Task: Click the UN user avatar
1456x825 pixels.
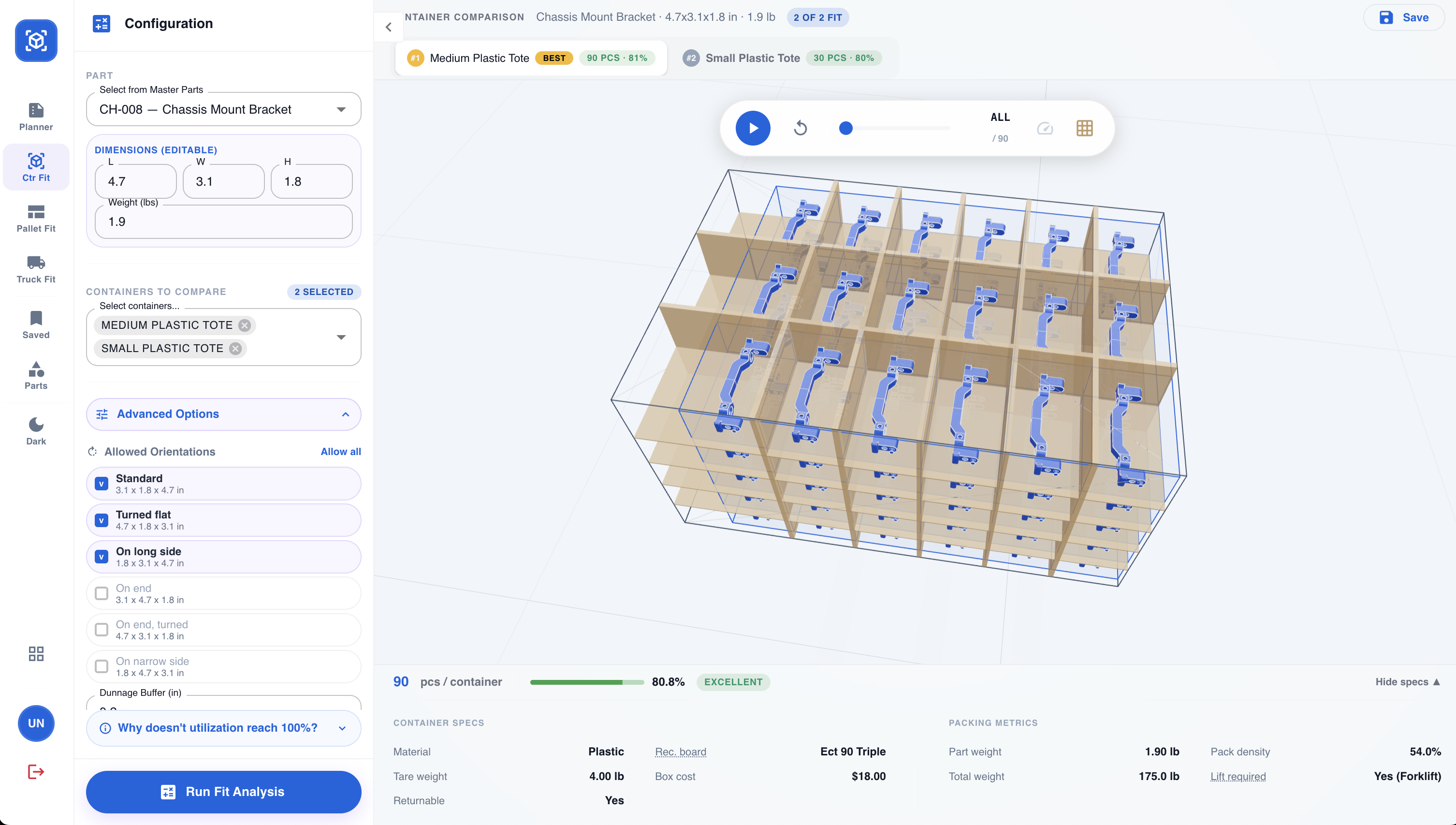Action: click(x=36, y=723)
